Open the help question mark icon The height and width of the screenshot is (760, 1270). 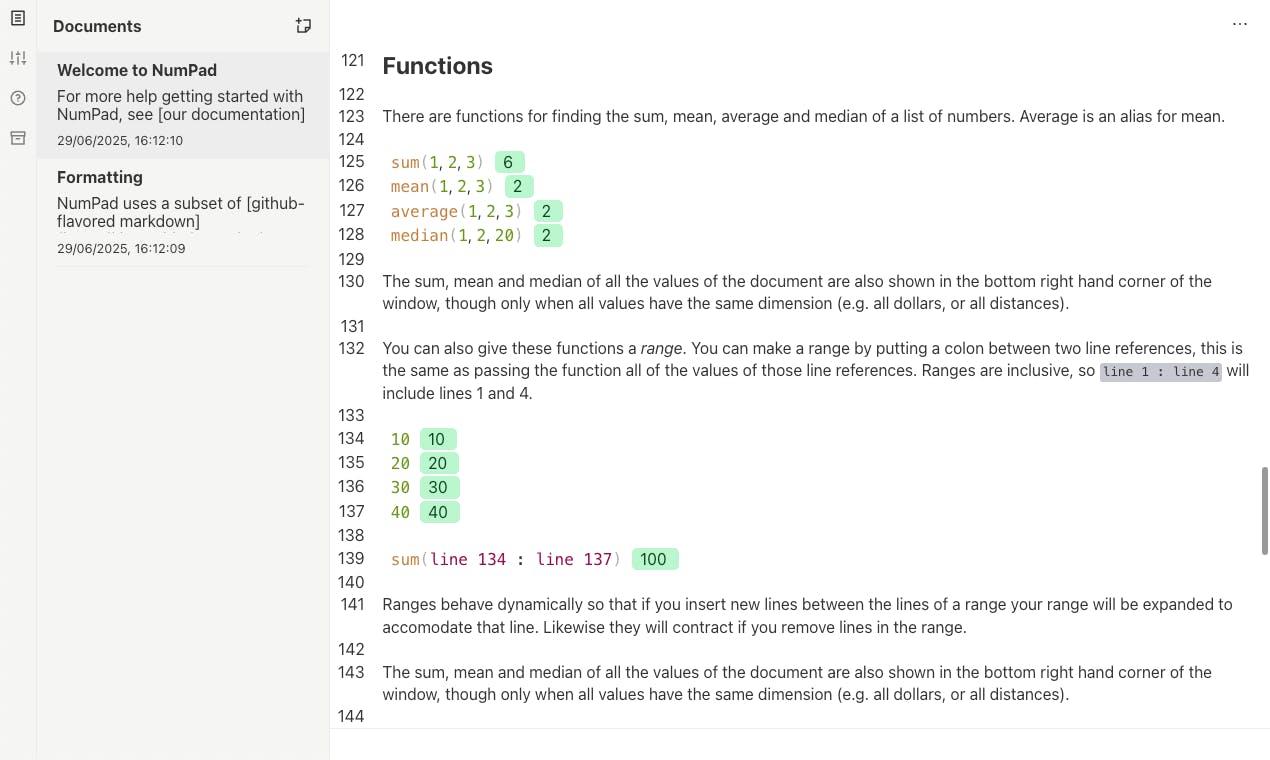[18, 98]
